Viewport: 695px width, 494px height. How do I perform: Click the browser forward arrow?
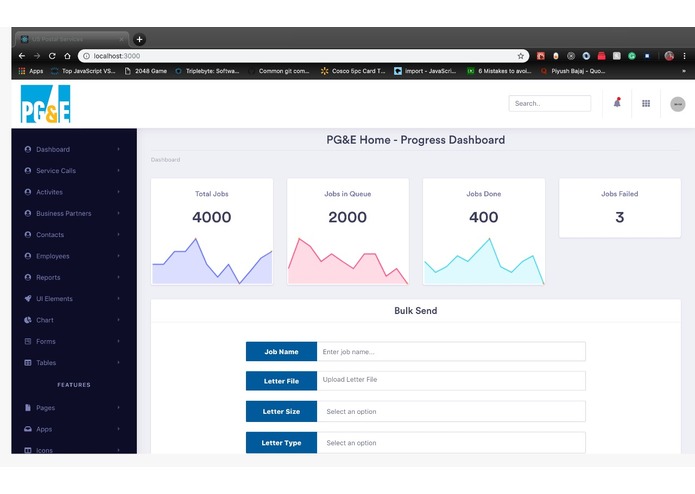pyautogui.click(x=37, y=56)
